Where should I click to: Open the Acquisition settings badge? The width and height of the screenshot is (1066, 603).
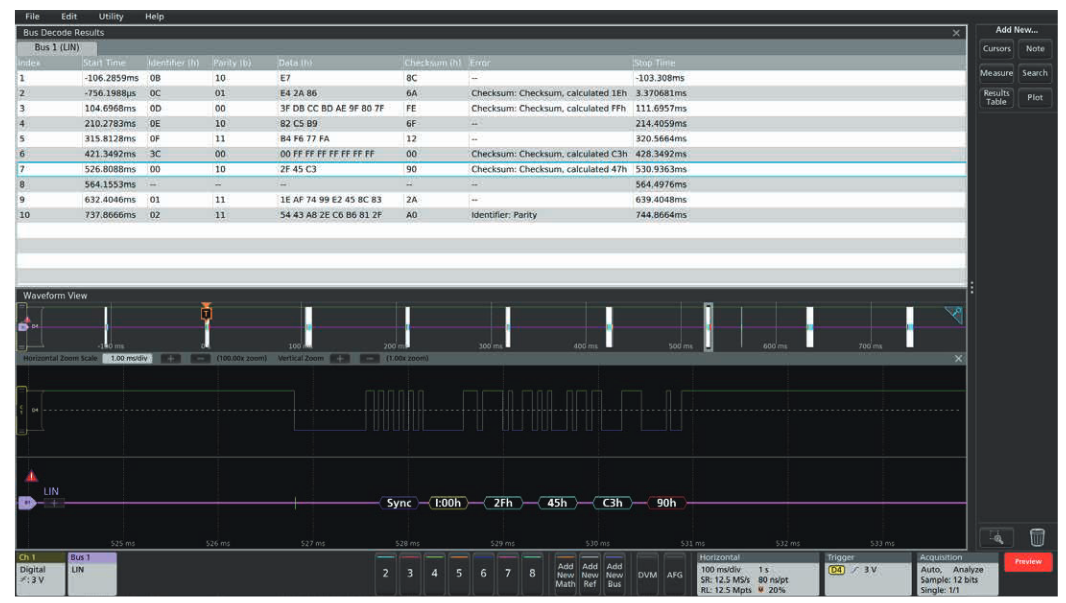957,571
